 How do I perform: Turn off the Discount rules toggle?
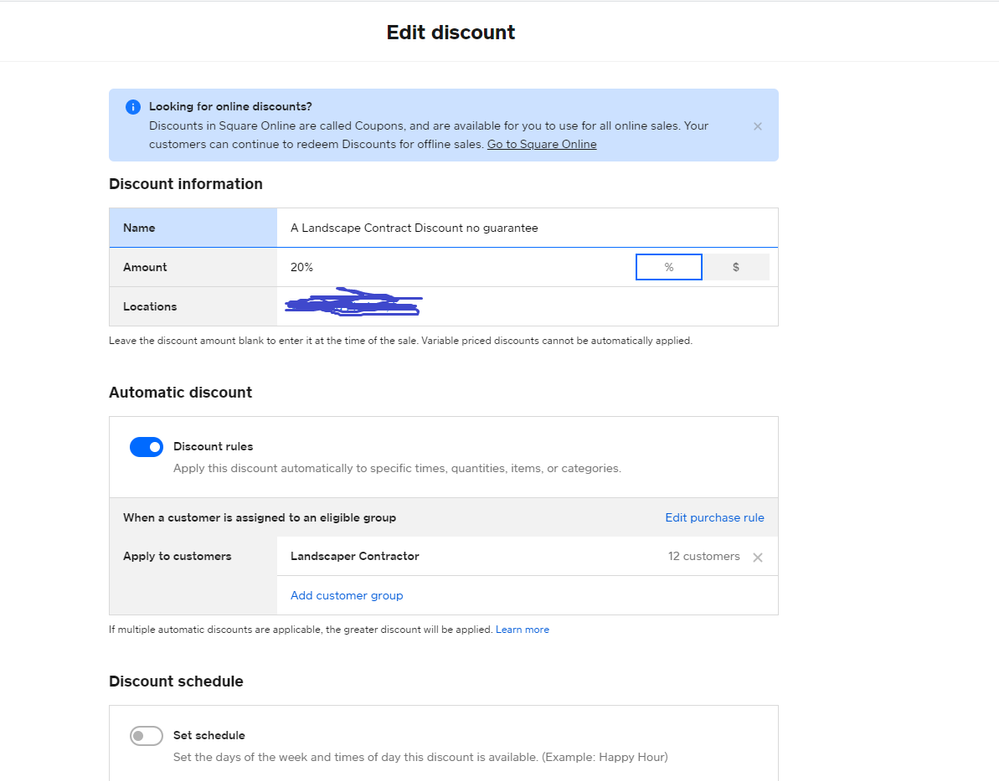coord(146,447)
